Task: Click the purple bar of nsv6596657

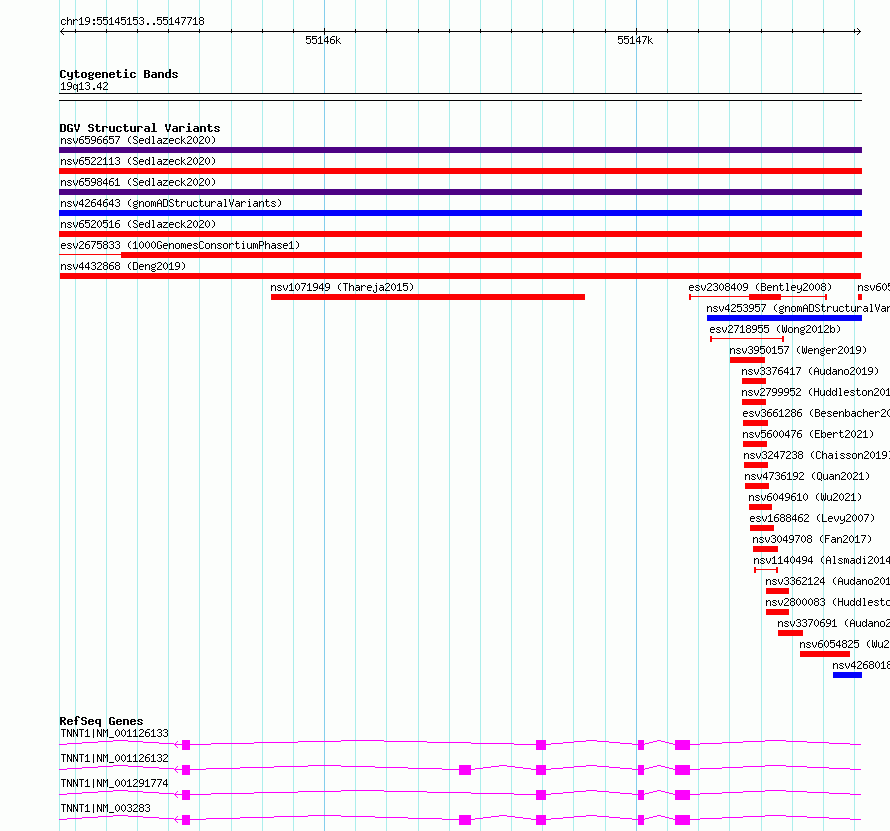Action: pyautogui.click(x=460, y=150)
